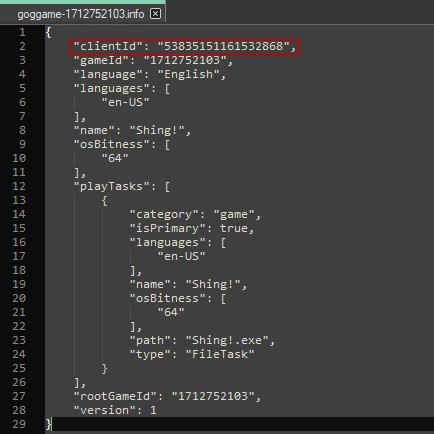The width and height of the screenshot is (434, 434).
Task: Click the "version" key on line 28
Action: pos(105,410)
